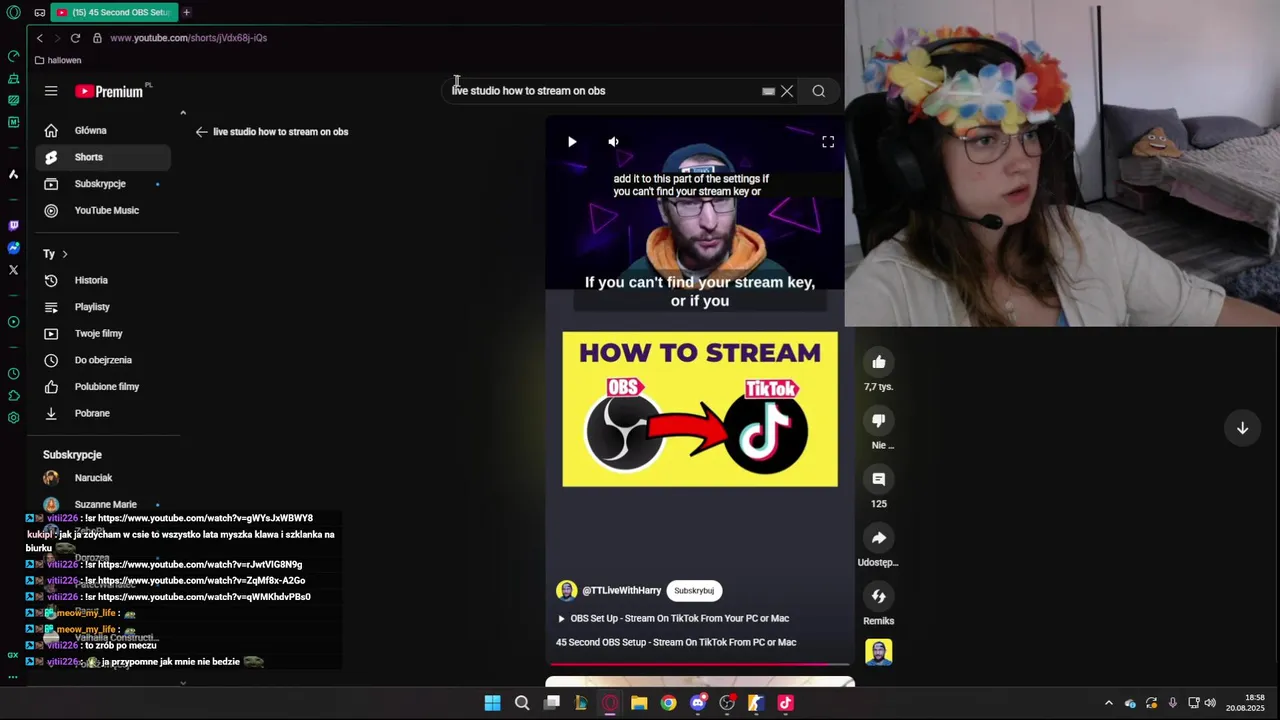Click Subskrybuj to subscribe to channel
The width and height of the screenshot is (1280, 720).
point(694,591)
